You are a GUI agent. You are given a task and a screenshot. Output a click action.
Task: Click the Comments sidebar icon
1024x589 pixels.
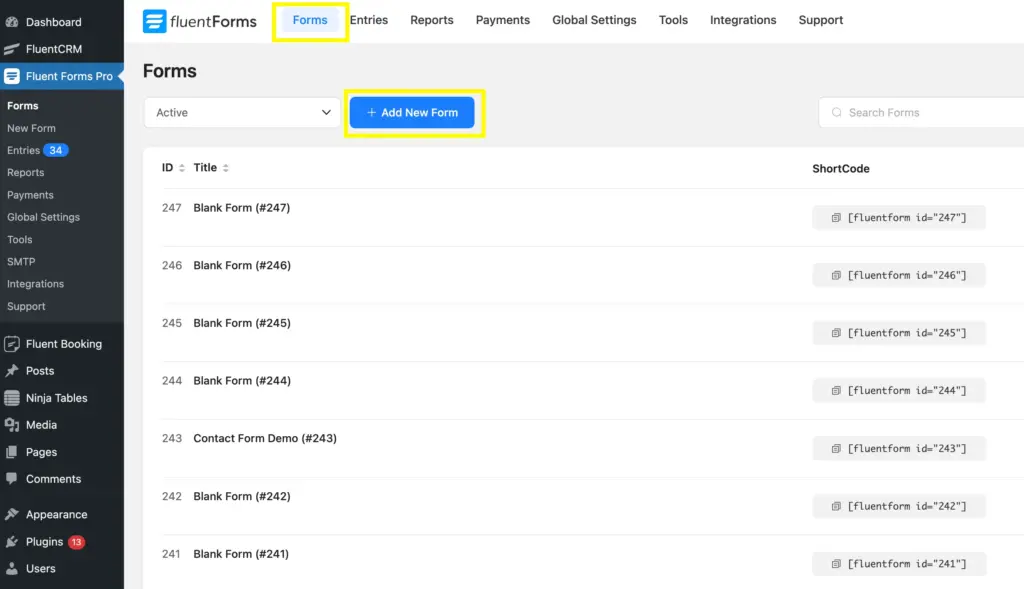tap(13, 479)
